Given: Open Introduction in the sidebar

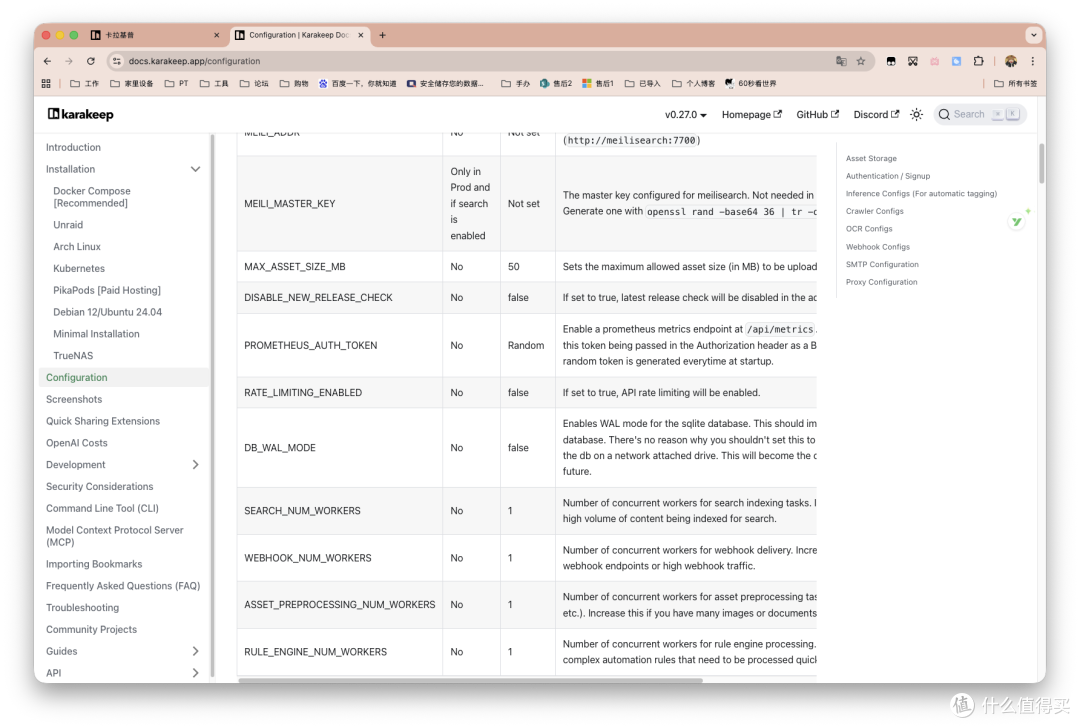Looking at the screenshot, I should [73, 147].
